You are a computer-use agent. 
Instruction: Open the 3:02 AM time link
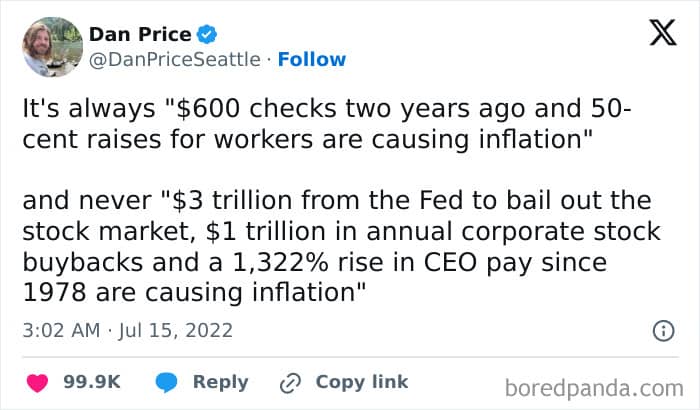click(x=61, y=331)
